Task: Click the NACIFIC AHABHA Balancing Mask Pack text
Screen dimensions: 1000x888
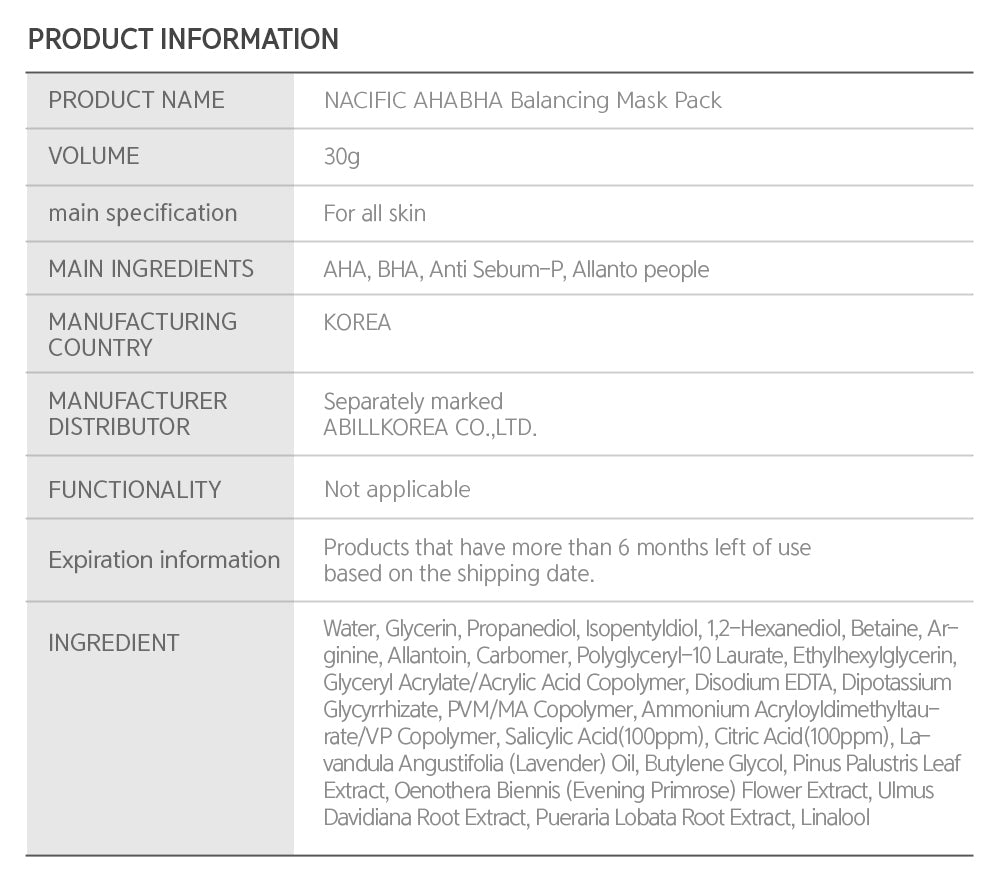Action: pyautogui.click(x=522, y=100)
